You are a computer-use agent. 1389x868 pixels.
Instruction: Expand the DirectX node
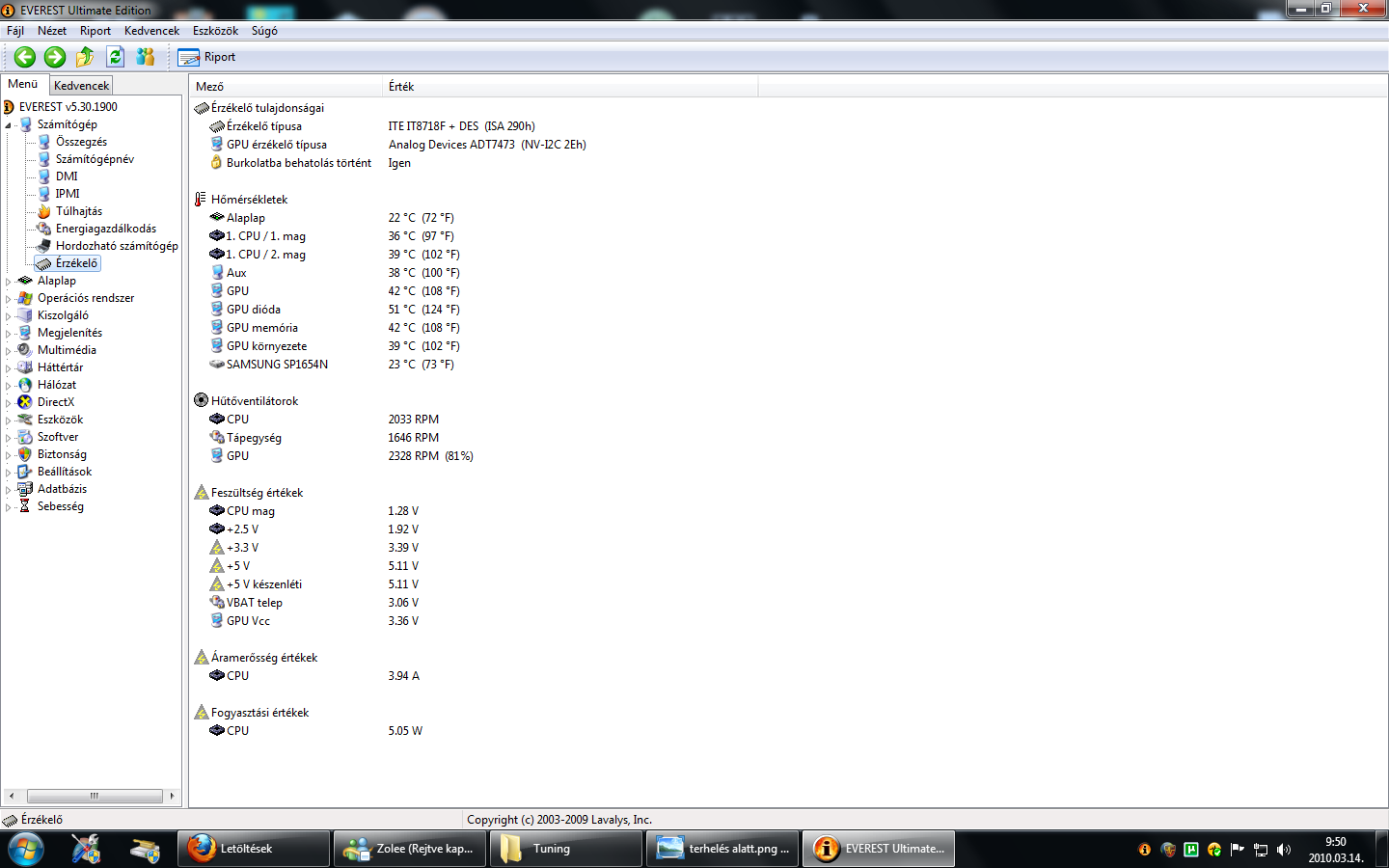(9, 403)
